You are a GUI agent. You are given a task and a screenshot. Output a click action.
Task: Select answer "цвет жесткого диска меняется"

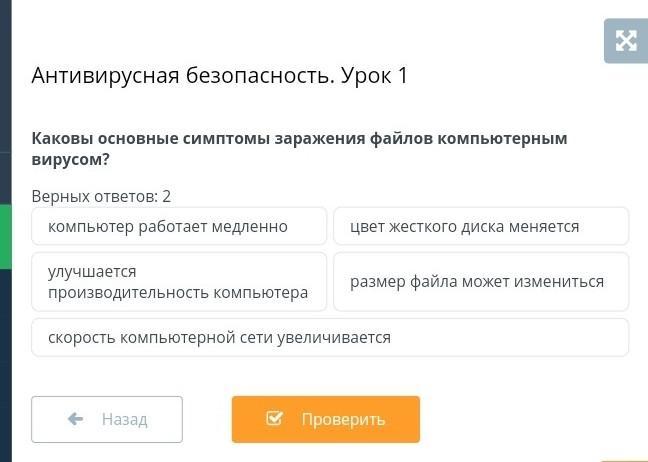481,226
